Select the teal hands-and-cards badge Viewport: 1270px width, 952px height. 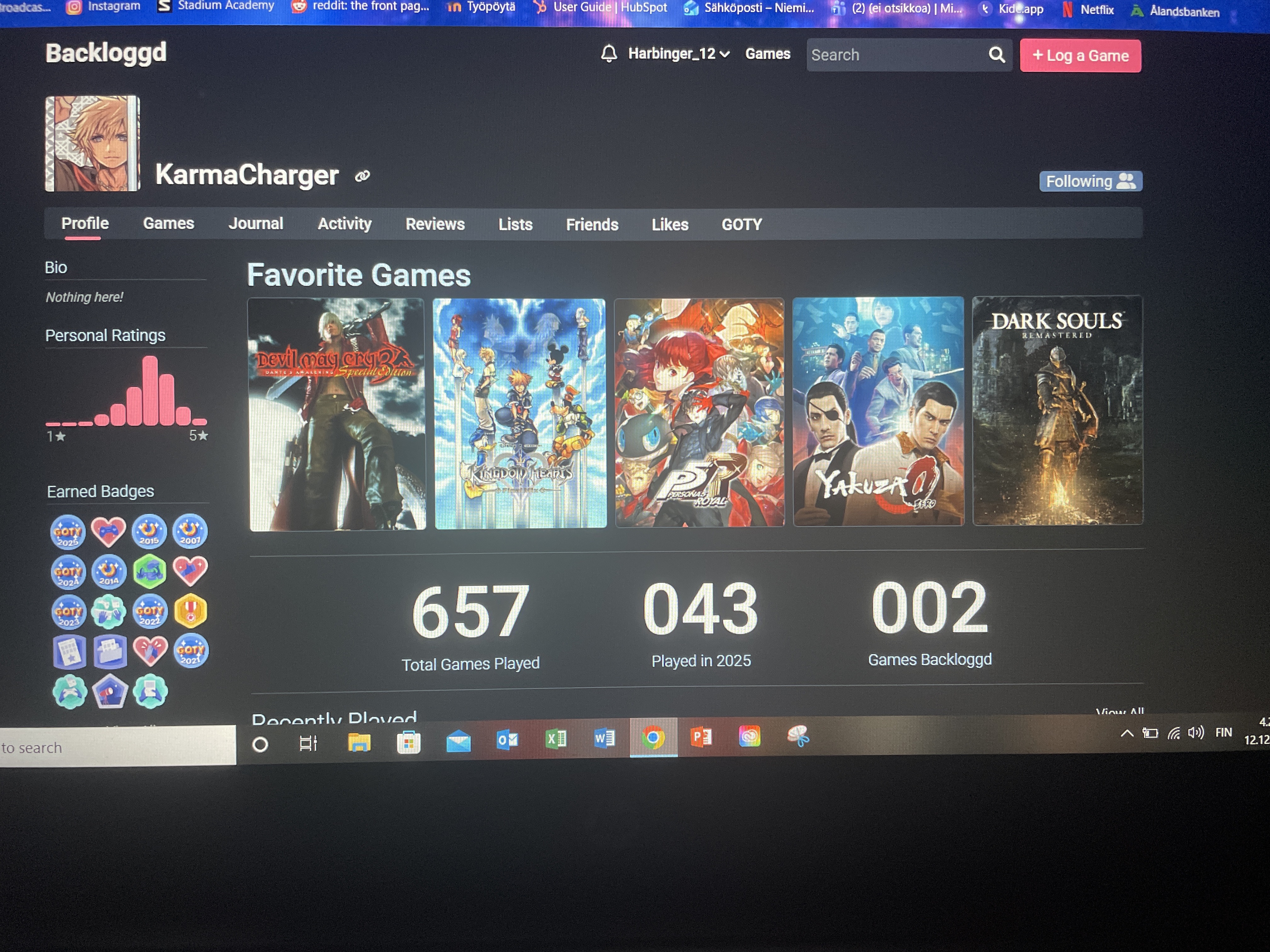point(109,612)
